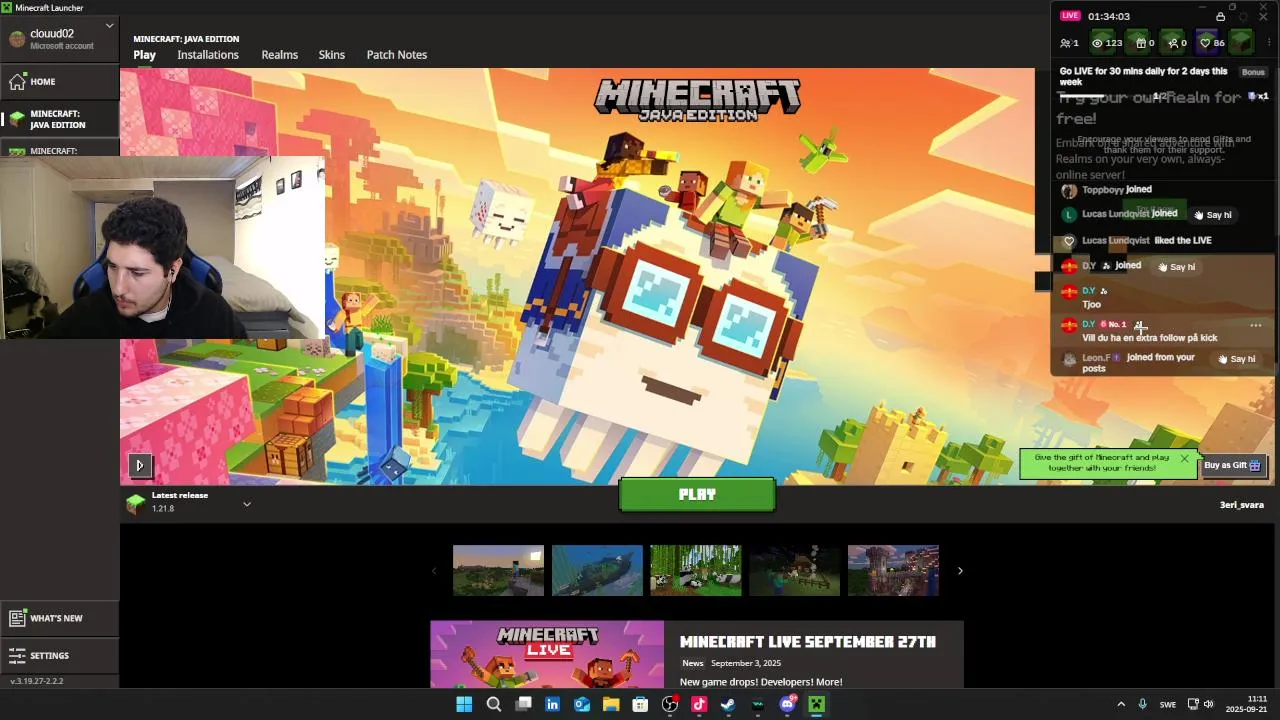Click the previous arrow of the screenshot carousel
1280x720 pixels.
(x=434, y=571)
